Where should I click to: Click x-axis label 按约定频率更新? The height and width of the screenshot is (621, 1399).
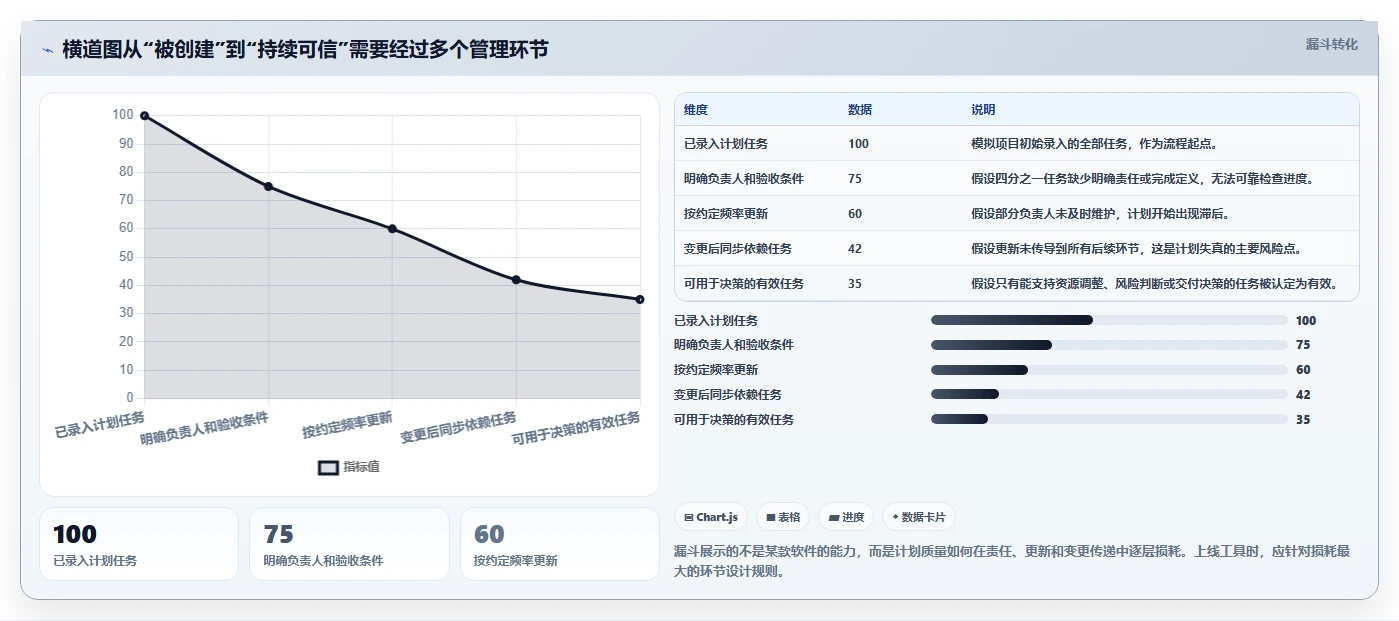point(348,425)
